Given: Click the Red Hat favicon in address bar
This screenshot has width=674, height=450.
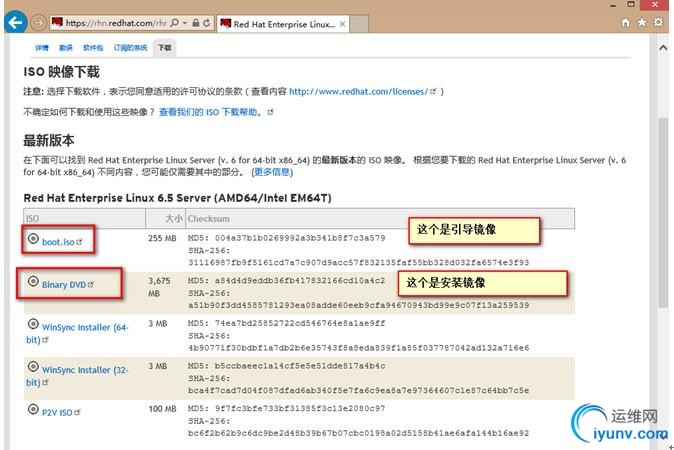Looking at the screenshot, I should [57, 22].
